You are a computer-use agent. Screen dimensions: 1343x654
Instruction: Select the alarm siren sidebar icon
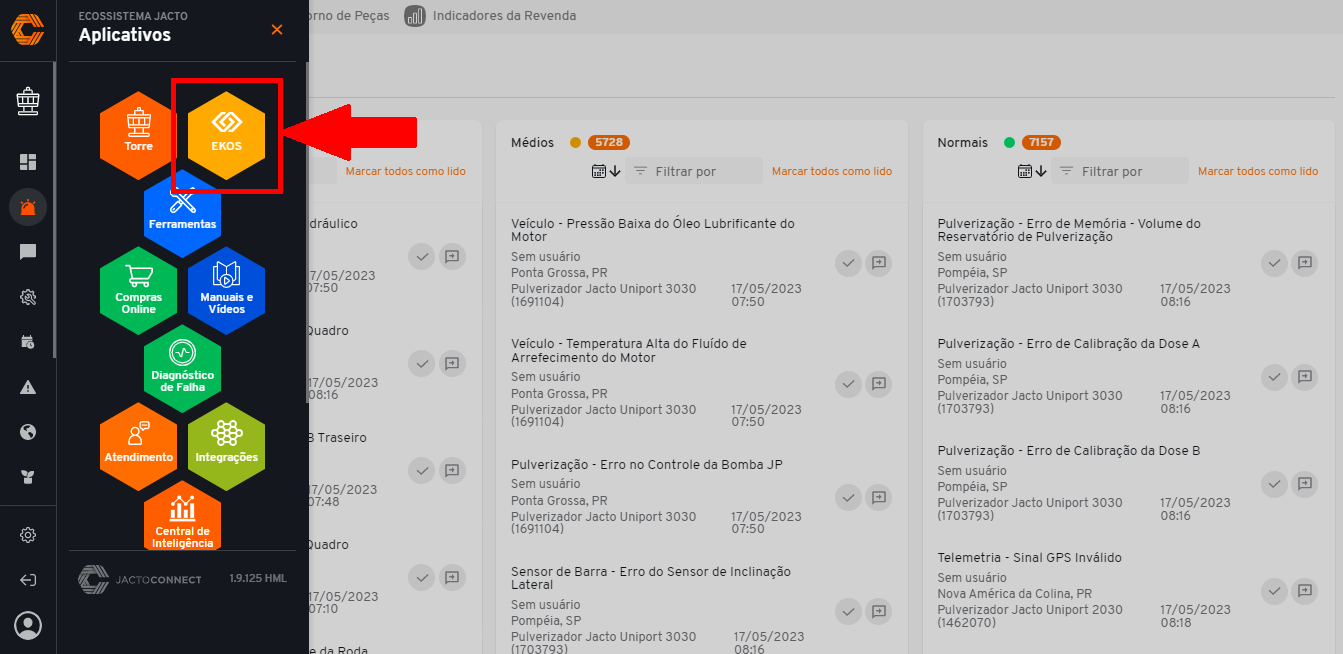click(28, 207)
